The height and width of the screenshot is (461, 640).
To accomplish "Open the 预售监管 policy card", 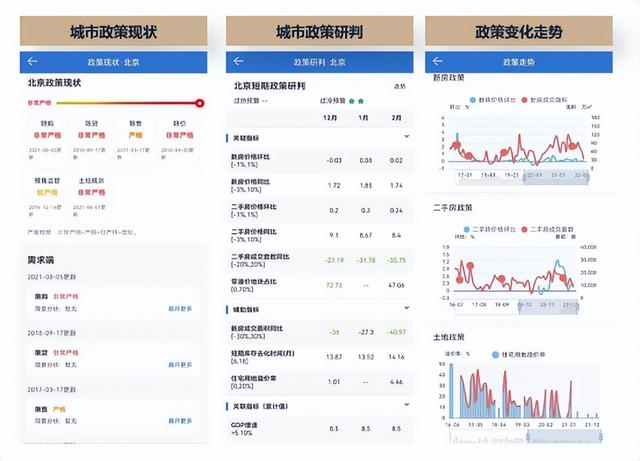I will [x=47, y=196].
